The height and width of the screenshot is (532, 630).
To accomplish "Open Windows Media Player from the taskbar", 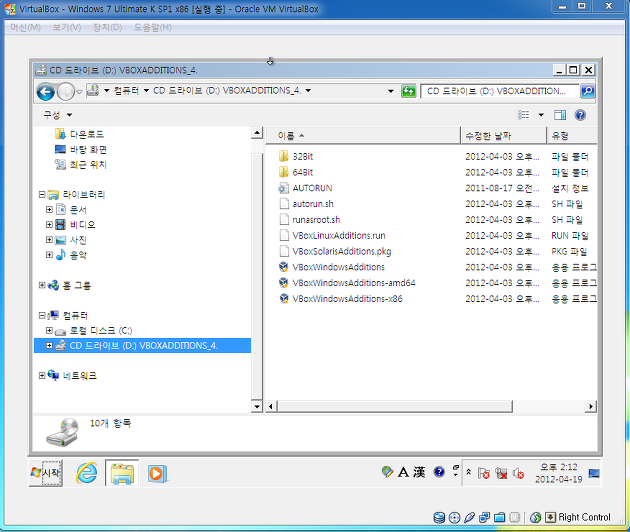I will [157, 473].
